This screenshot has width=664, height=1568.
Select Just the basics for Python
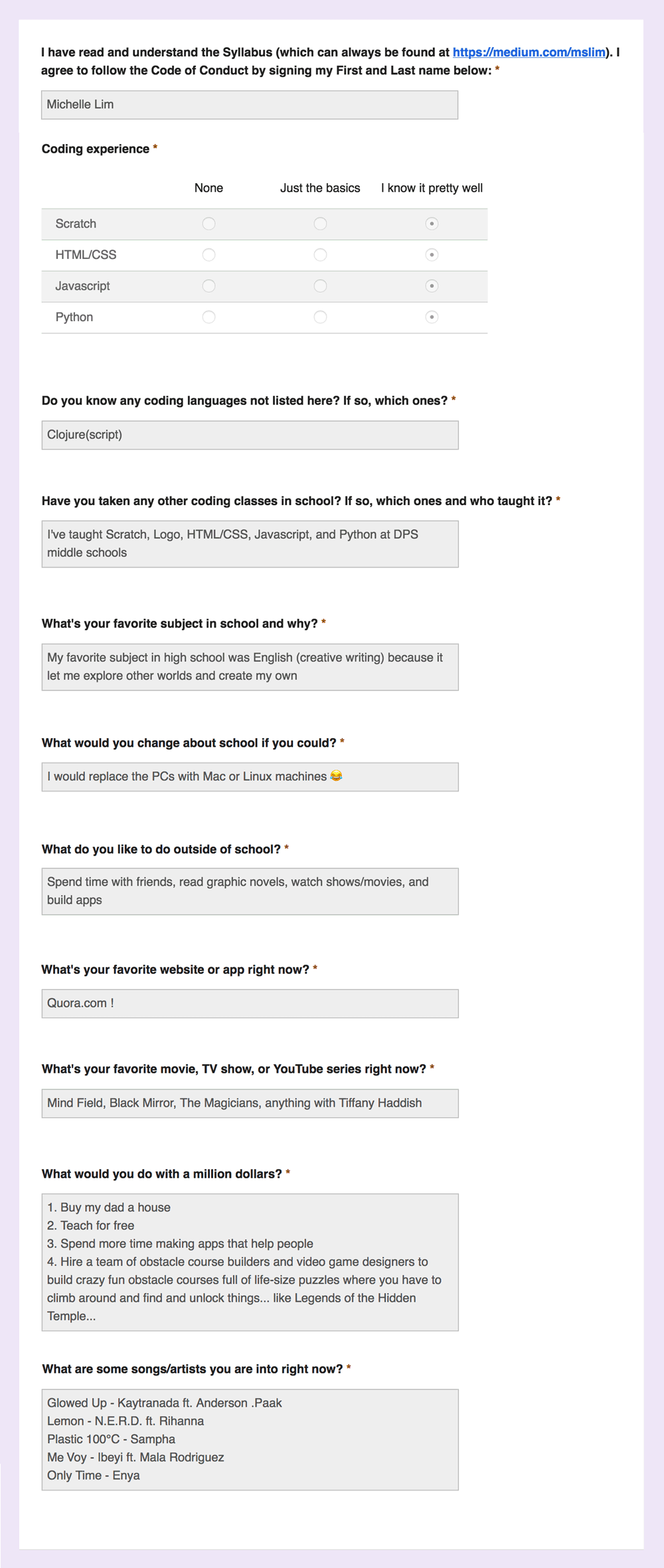[320, 317]
